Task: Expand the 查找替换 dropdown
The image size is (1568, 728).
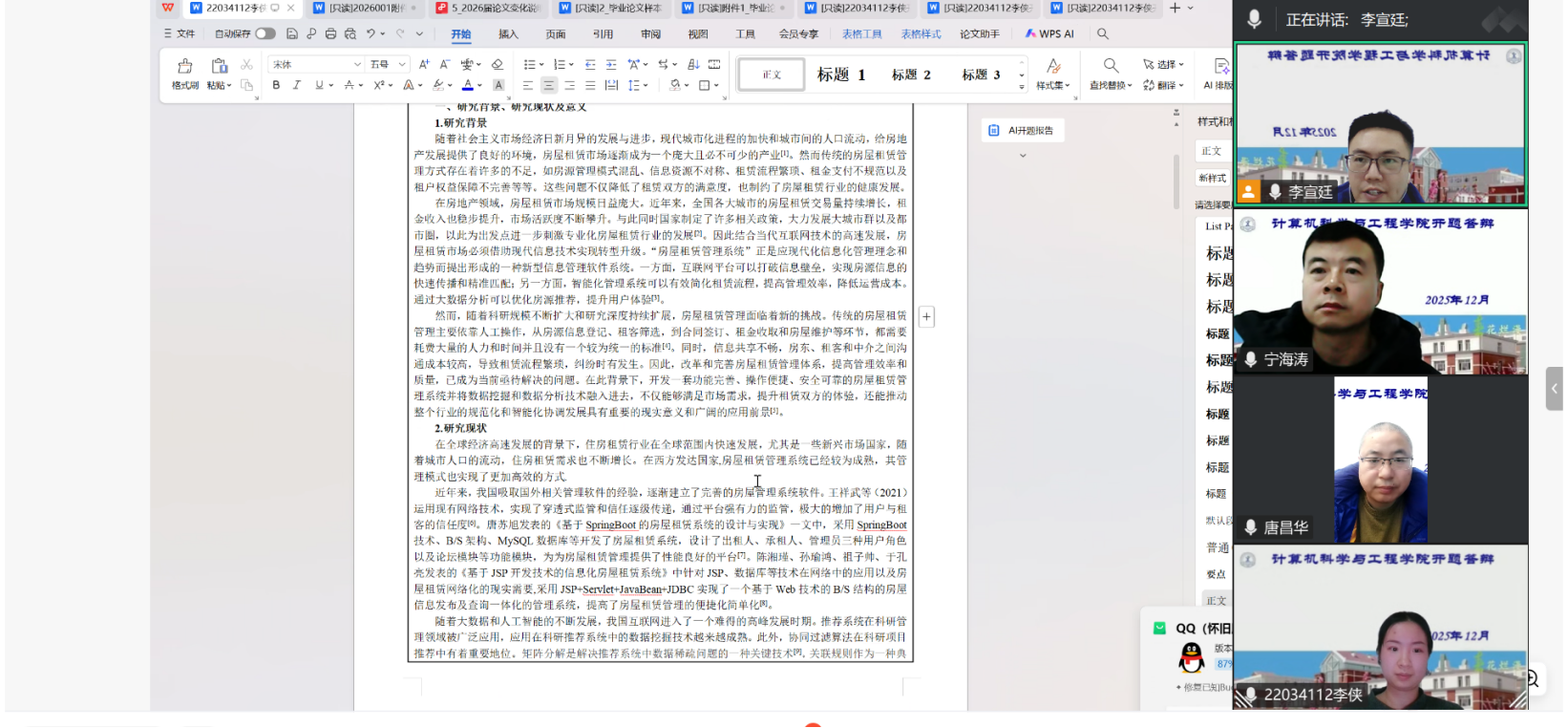Action: pos(1111,85)
